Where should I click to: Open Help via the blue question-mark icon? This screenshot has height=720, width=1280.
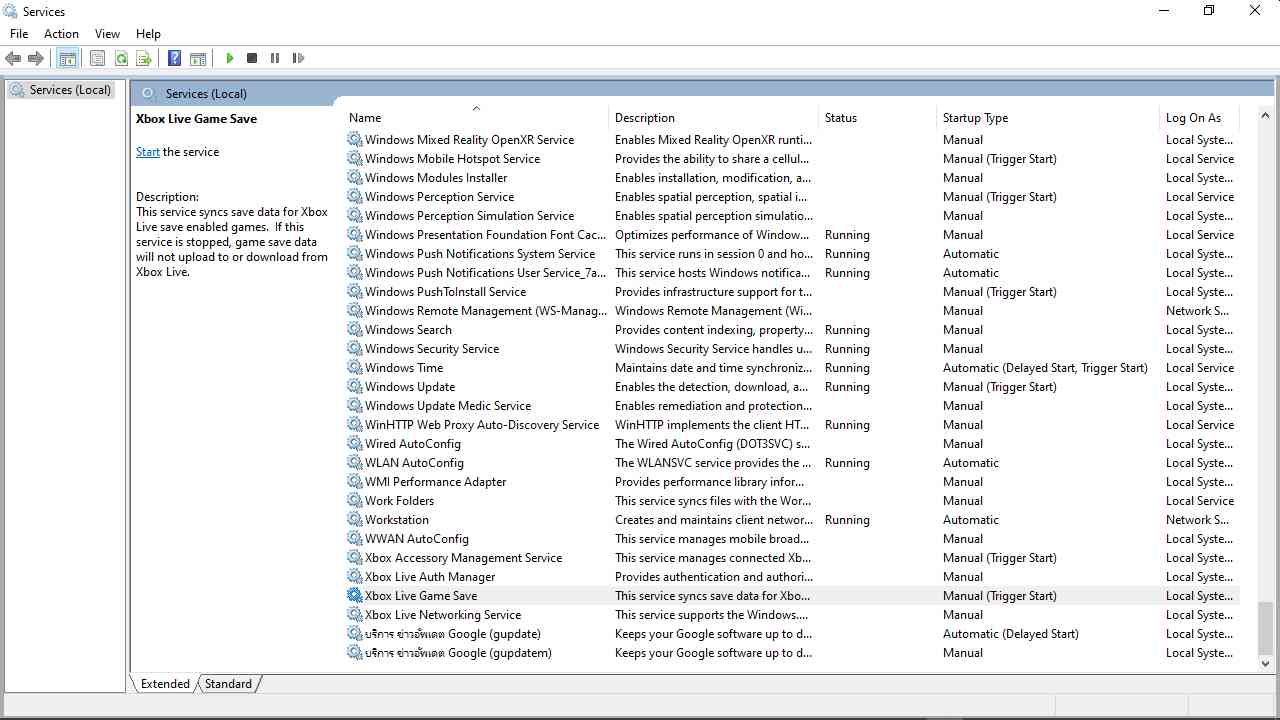pos(174,58)
